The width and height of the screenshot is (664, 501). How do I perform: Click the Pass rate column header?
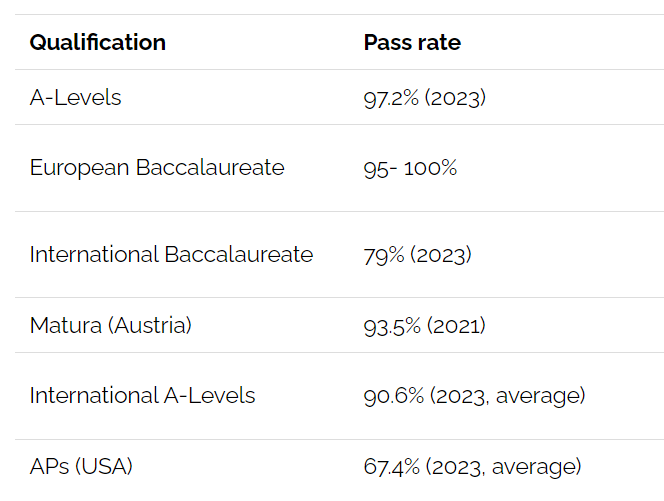(412, 42)
